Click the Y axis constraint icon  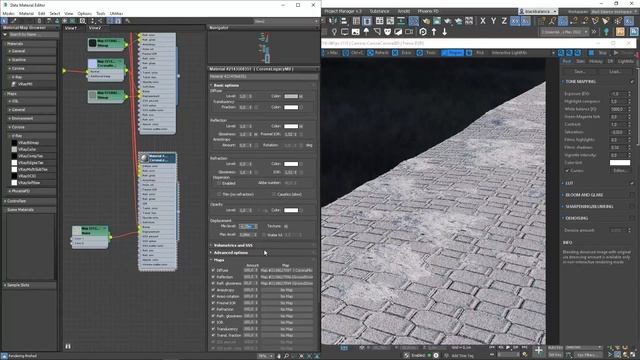pyautogui.click(x=493, y=21)
